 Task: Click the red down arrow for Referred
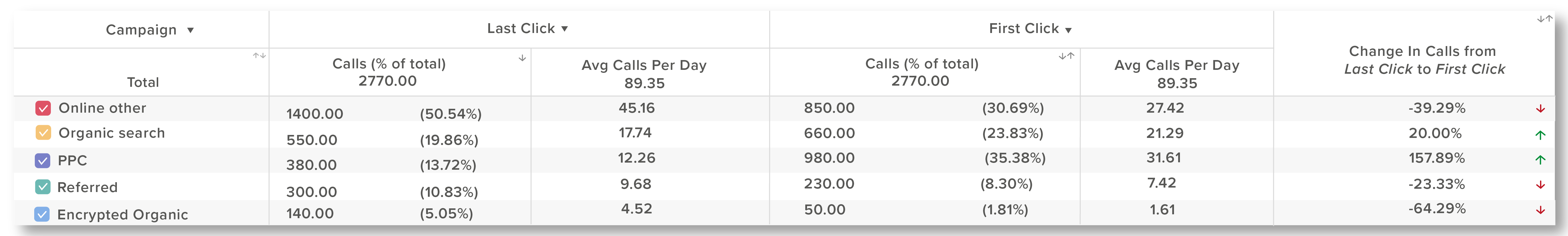pyautogui.click(x=1540, y=184)
